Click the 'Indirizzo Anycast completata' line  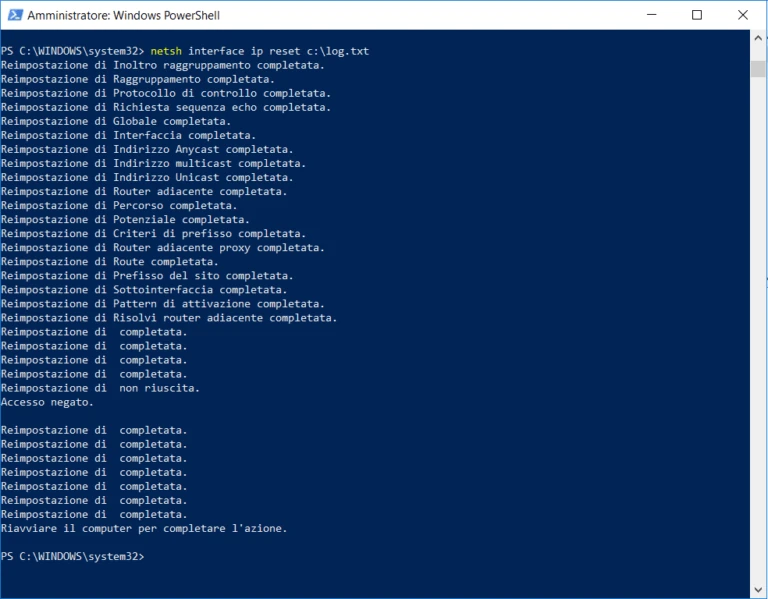[147, 149]
